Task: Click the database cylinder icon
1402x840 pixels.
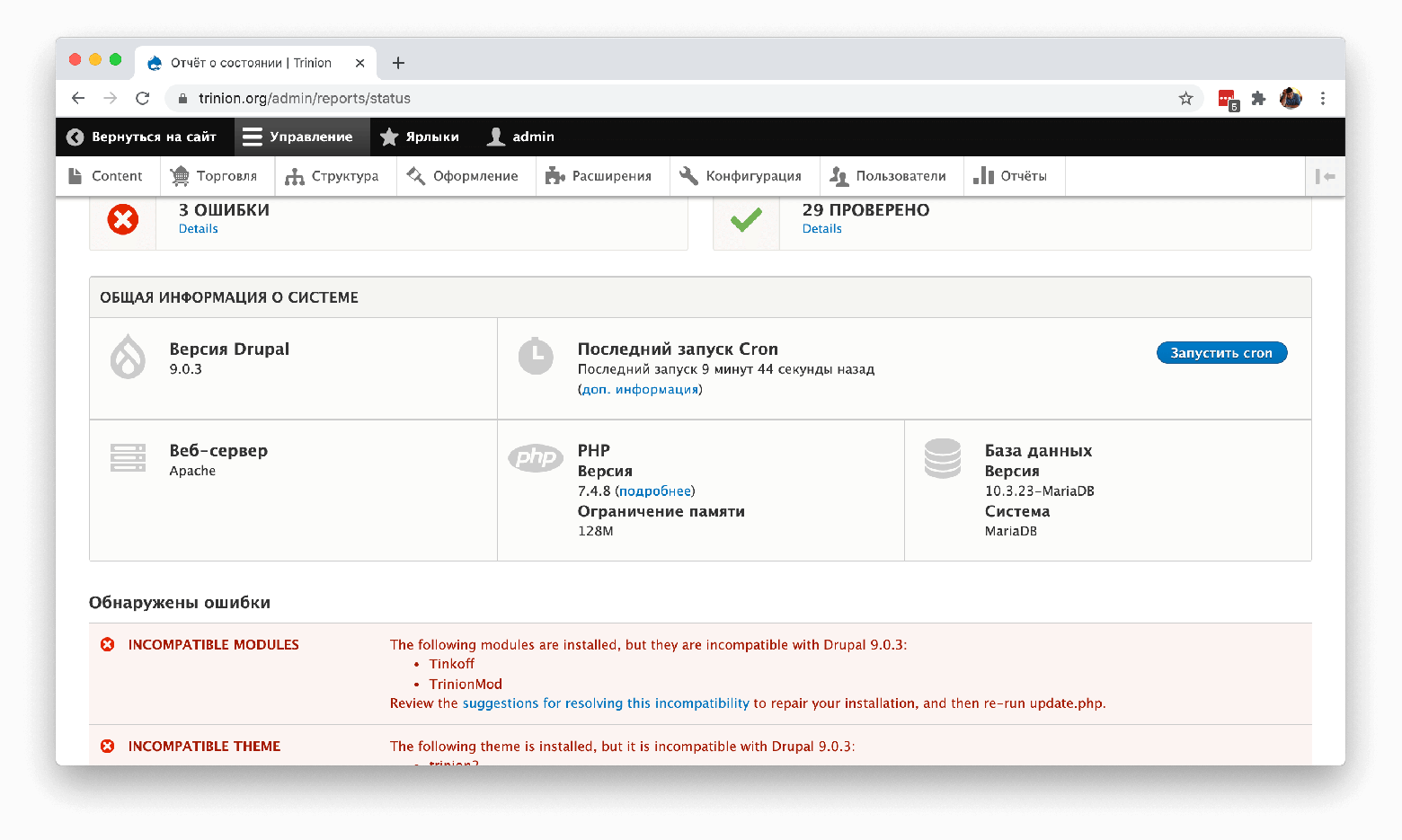Action: 943,458
